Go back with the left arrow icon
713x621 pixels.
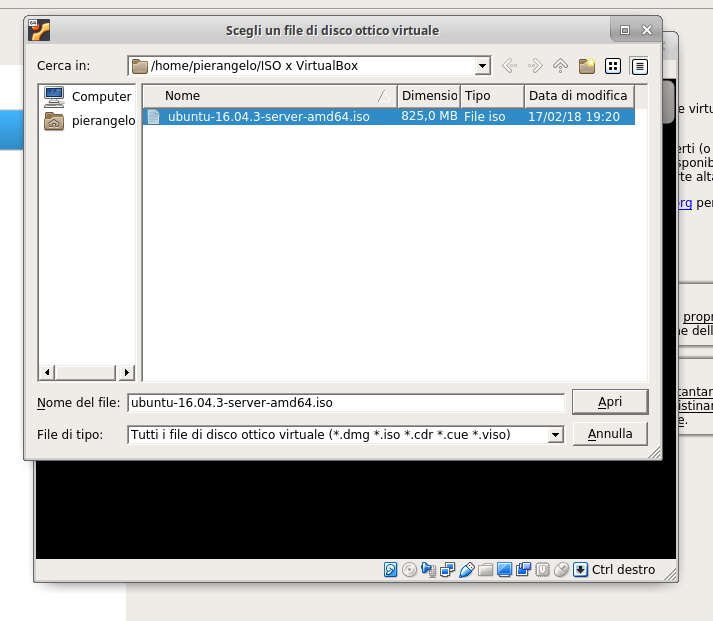509,66
